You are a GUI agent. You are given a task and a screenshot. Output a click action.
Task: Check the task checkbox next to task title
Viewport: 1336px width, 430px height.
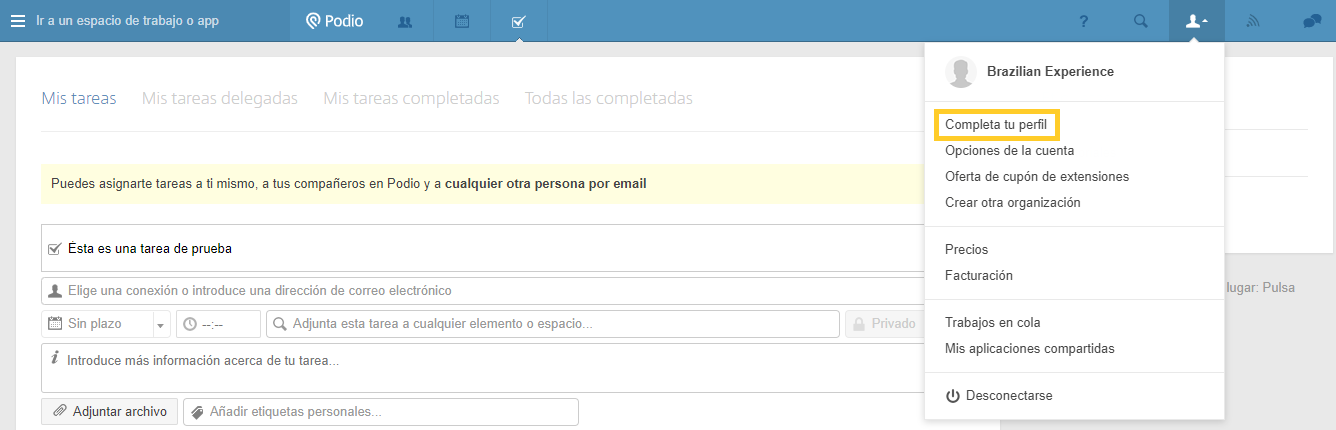(x=55, y=248)
